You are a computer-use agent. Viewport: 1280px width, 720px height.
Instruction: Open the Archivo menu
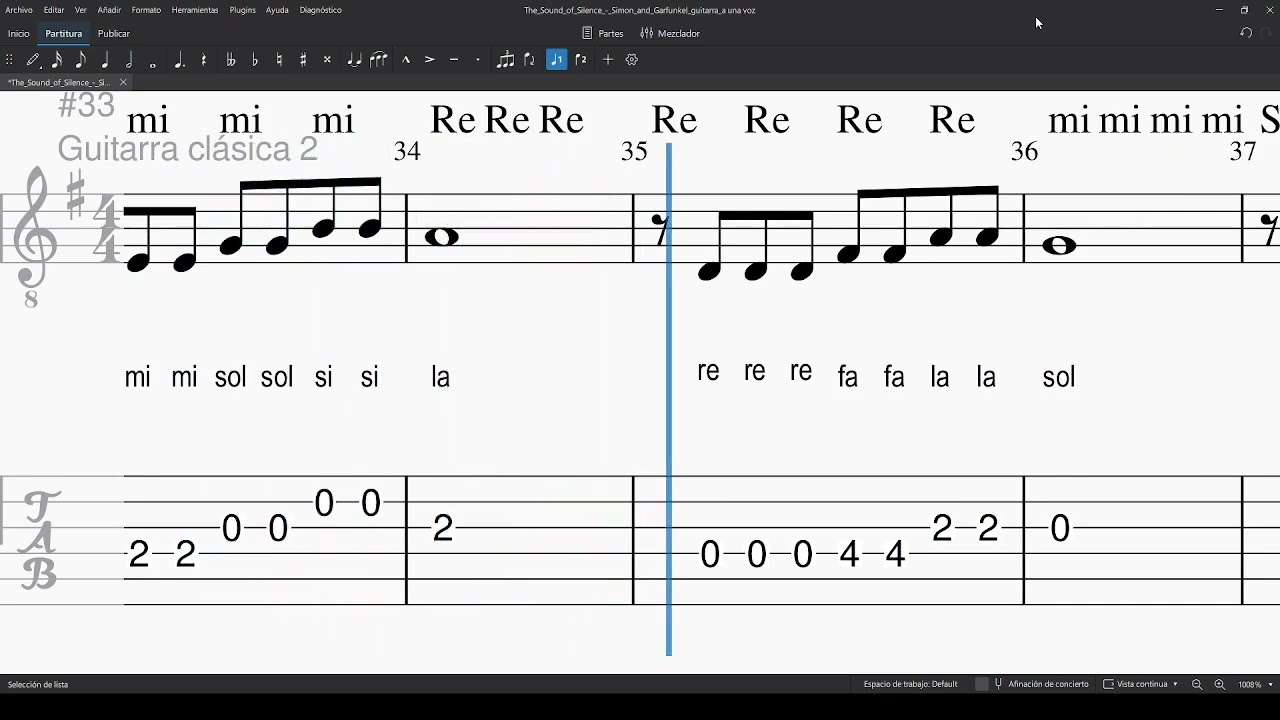click(19, 10)
